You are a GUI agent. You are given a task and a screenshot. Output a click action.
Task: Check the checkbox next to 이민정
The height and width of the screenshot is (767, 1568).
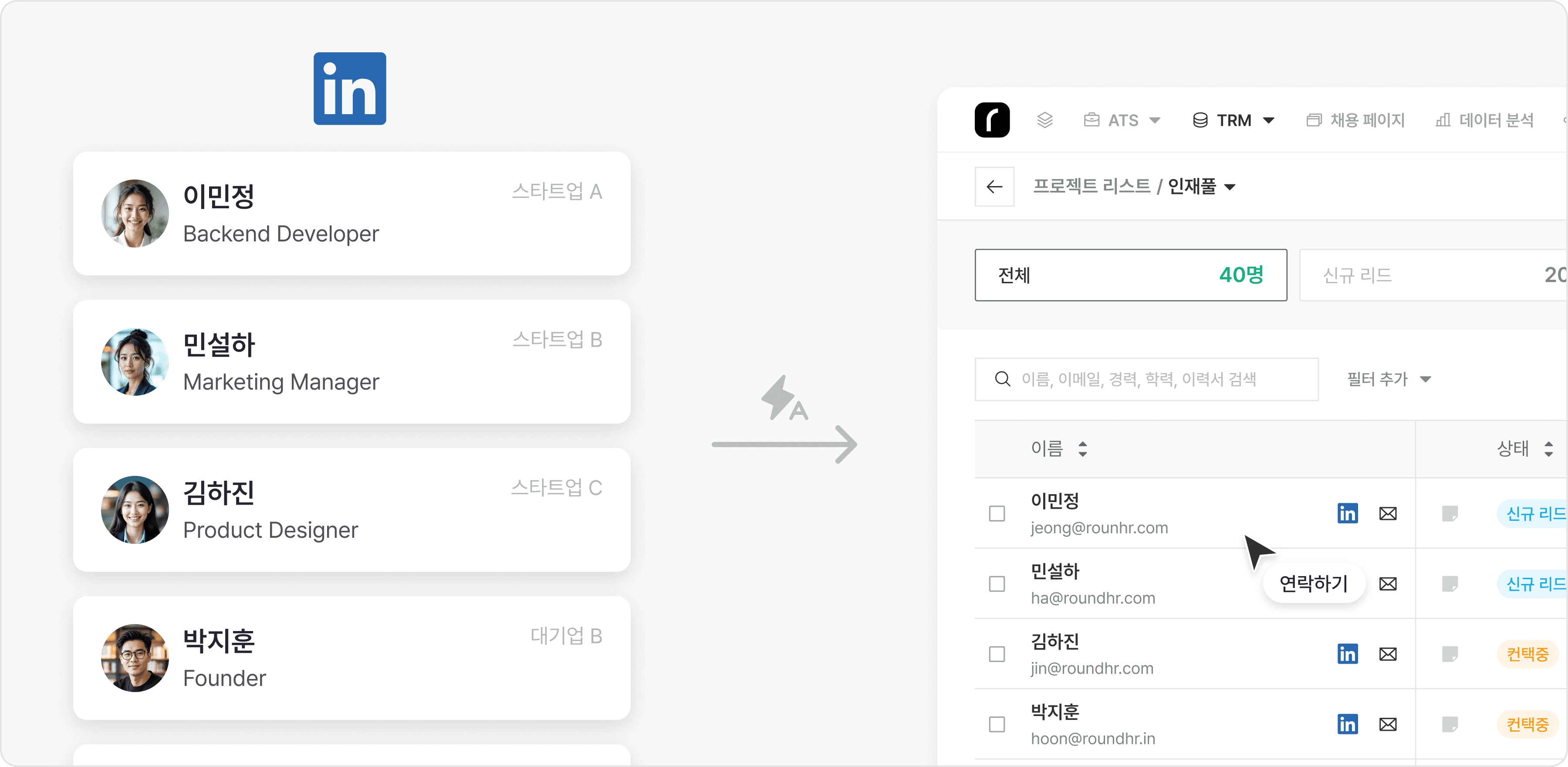[997, 513]
